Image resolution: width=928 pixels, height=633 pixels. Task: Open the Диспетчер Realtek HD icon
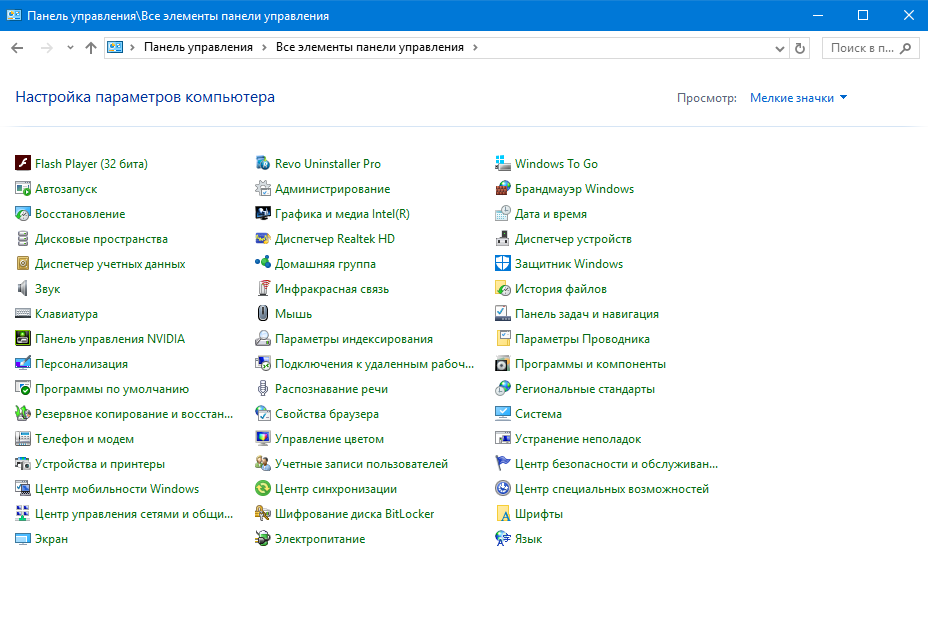coord(263,238)
